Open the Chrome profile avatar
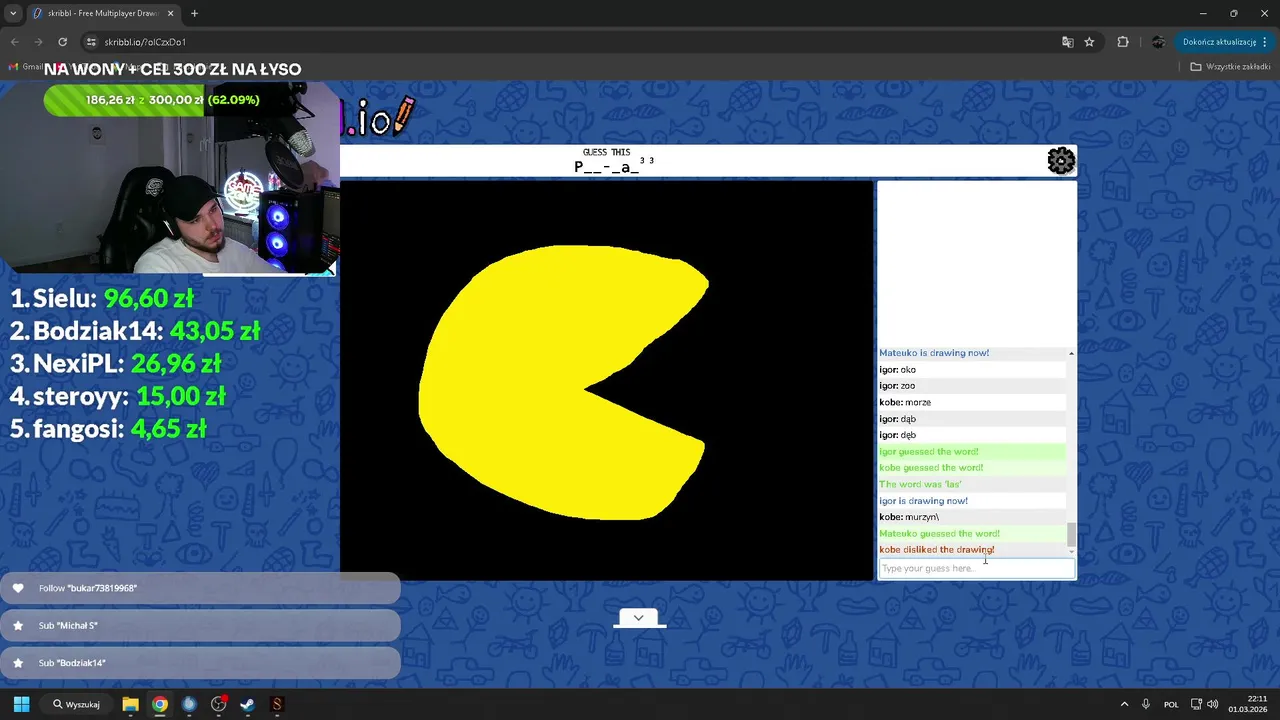The image size is (1280, 720). [1158, 42]
